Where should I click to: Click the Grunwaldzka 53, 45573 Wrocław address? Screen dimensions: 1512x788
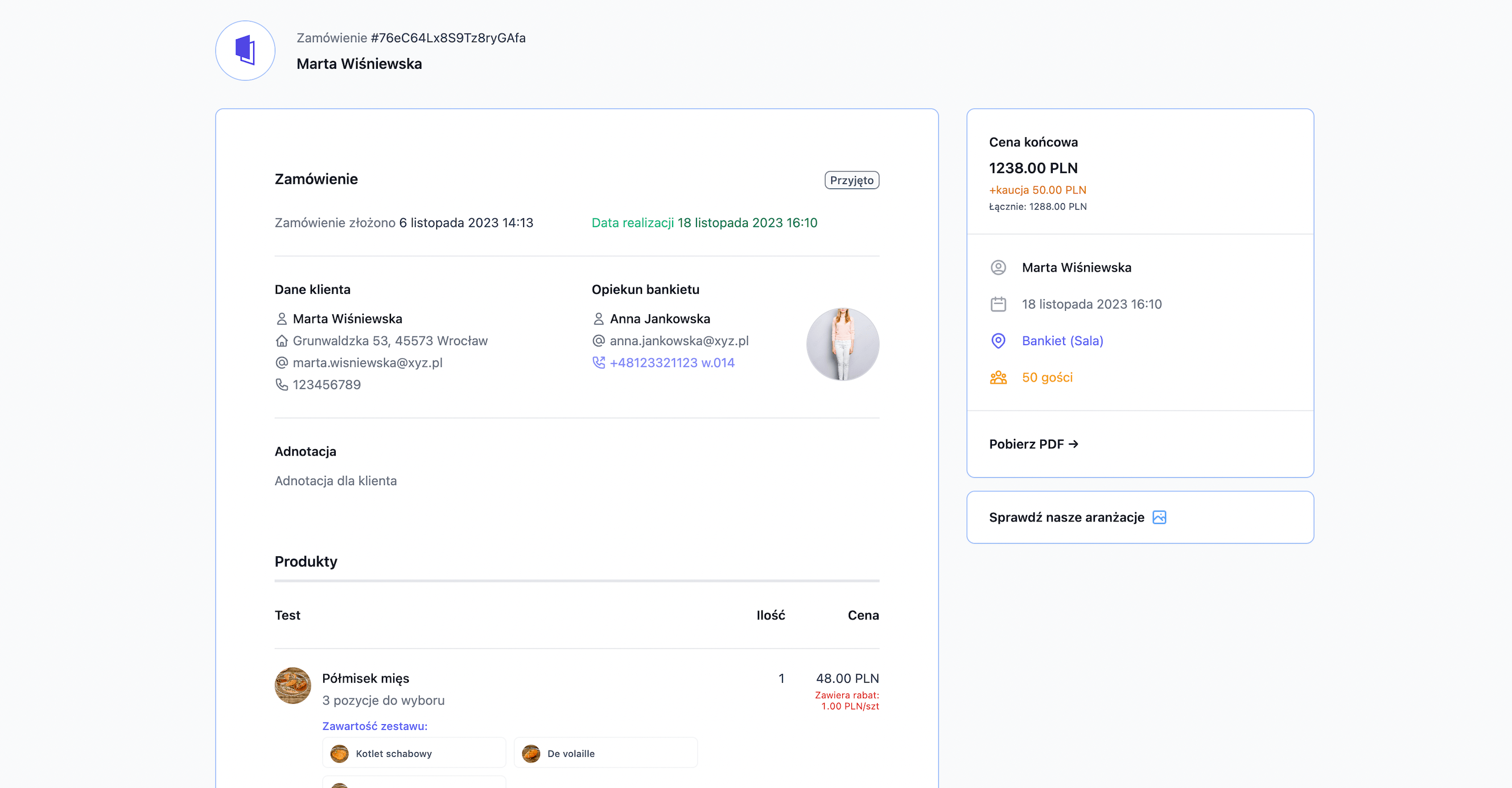(x=390, y=340)
